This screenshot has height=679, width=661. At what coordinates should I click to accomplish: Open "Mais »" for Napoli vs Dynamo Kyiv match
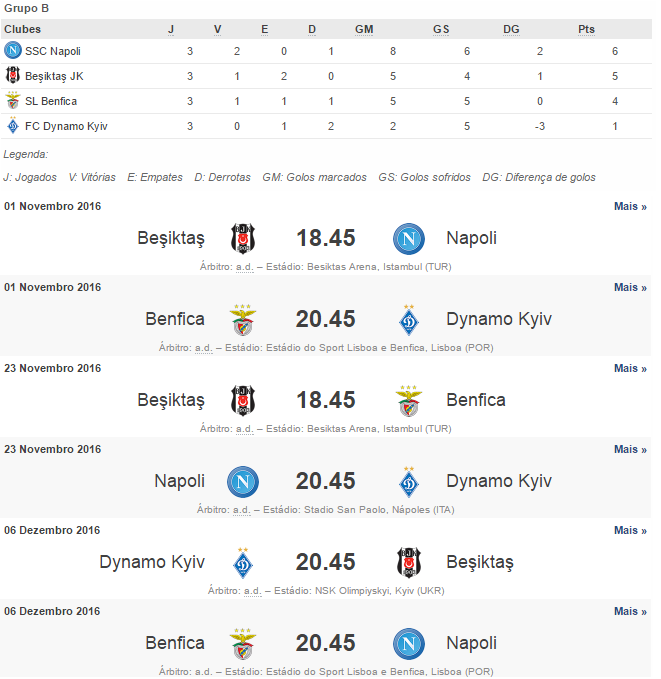pos(630,450)
